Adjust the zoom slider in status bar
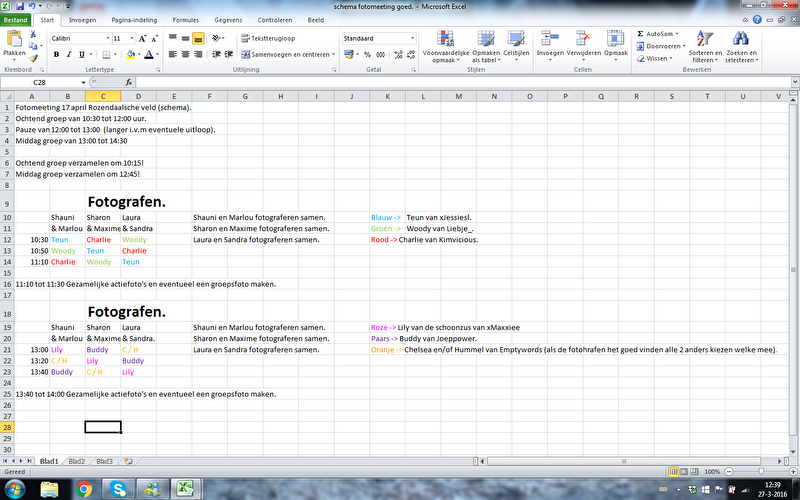Image resolution: width=800 pixels, height=500 pixels. (761, 472)
